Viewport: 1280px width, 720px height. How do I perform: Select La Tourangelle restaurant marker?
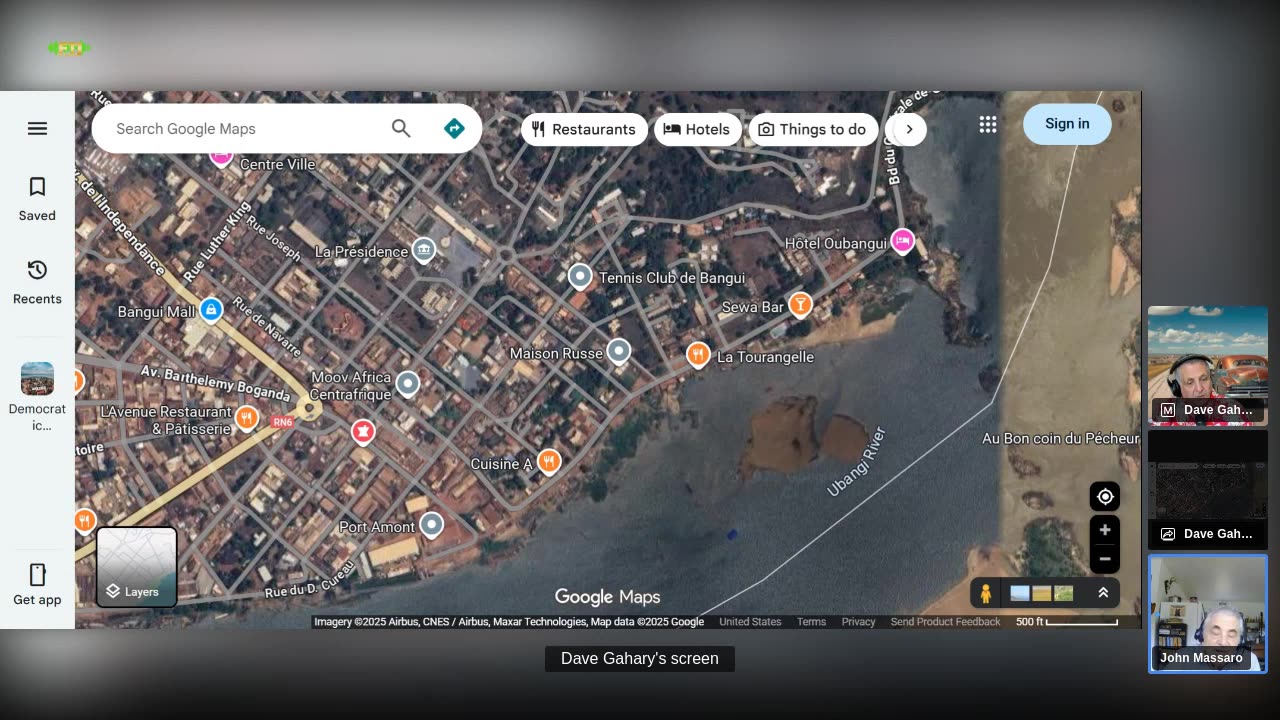tap(698, 354)
